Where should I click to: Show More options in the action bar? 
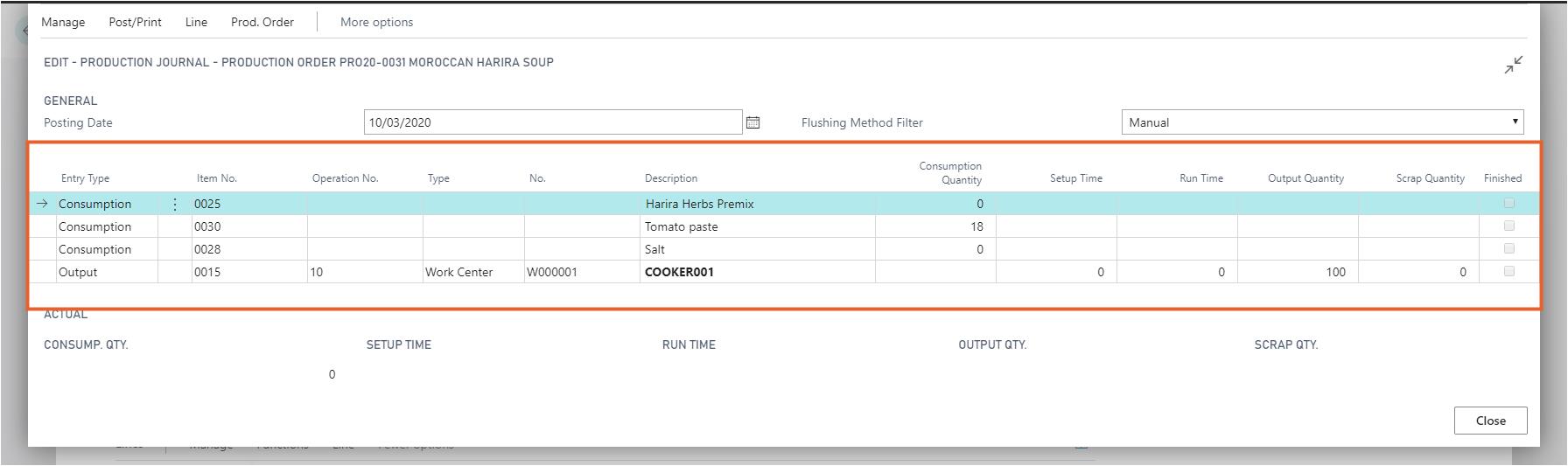coord(376,22)
